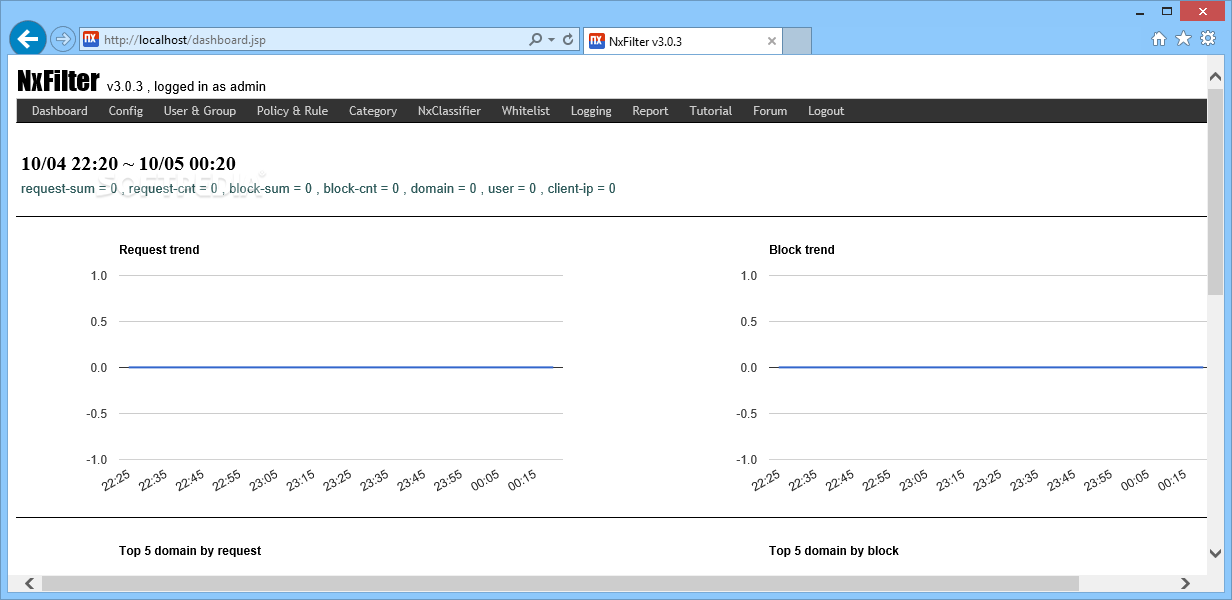The height and width of the screenshot is (600, 1232).
Task: Log out using the Logout link
Action: click(x=826, y=111)
